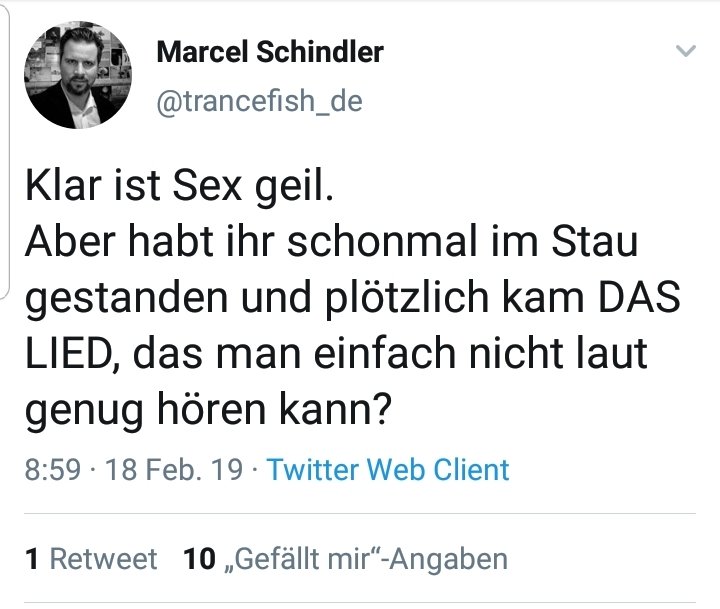The image size is (720, 609).
Task: Click the display name Marcel Schindler
Action: [270, 53]
